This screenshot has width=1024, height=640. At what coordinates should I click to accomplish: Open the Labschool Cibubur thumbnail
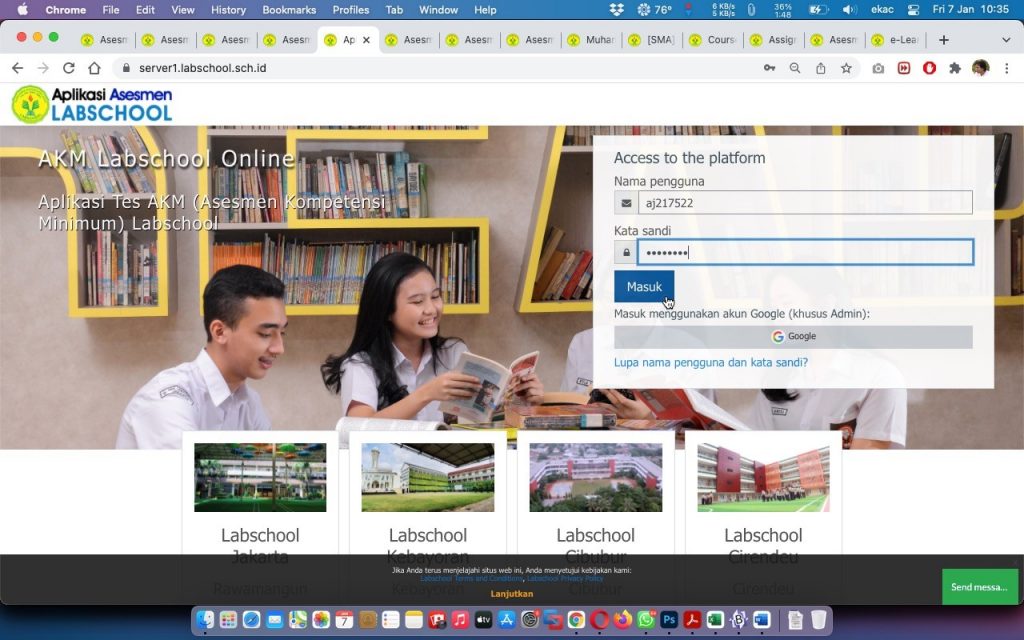[596, 477]
